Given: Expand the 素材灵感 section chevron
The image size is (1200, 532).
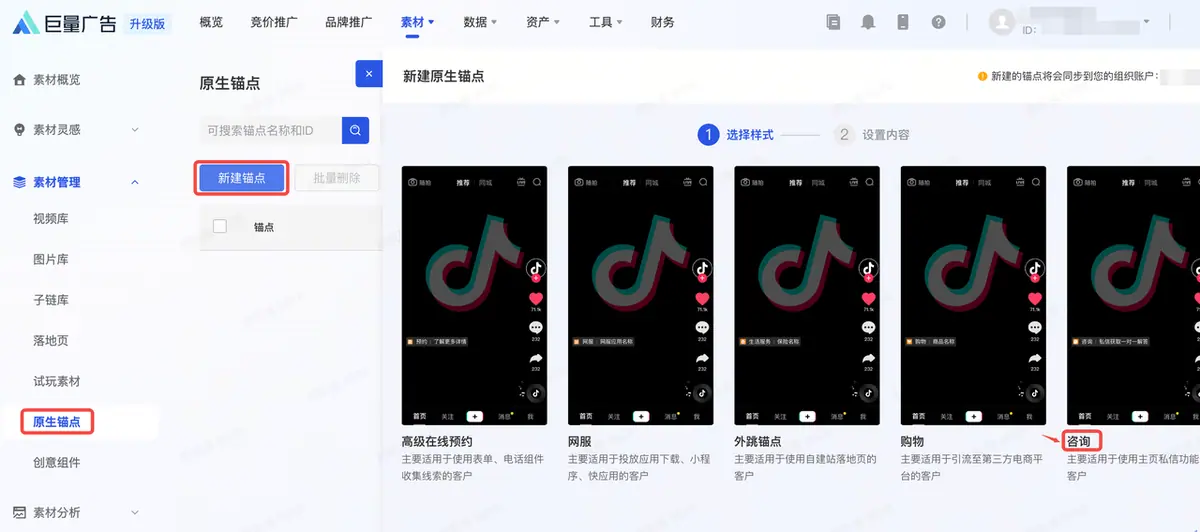Looking at the screenshot, I should point(135,130).
